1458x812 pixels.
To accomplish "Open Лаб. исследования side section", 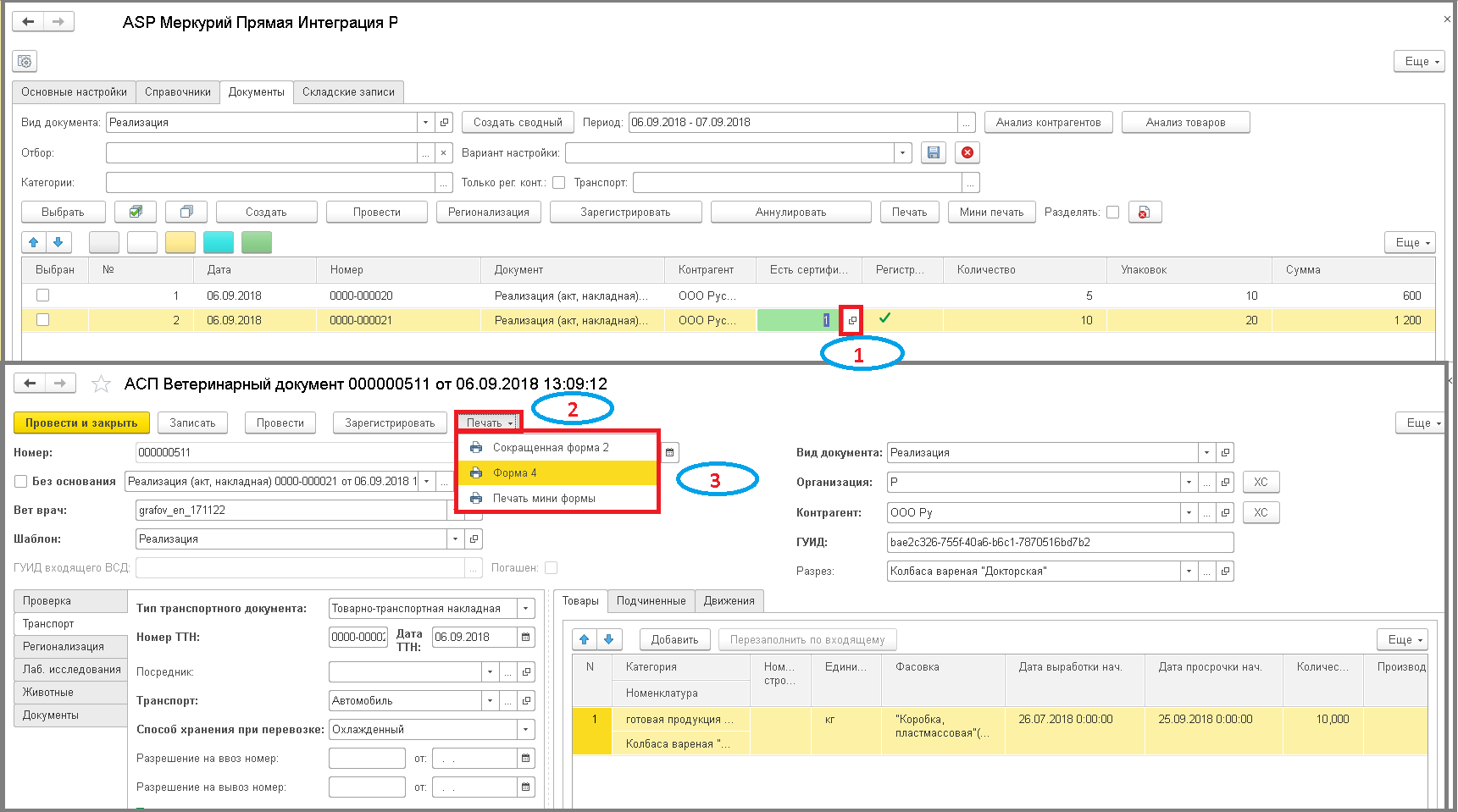I will click(x=71, y=669).
